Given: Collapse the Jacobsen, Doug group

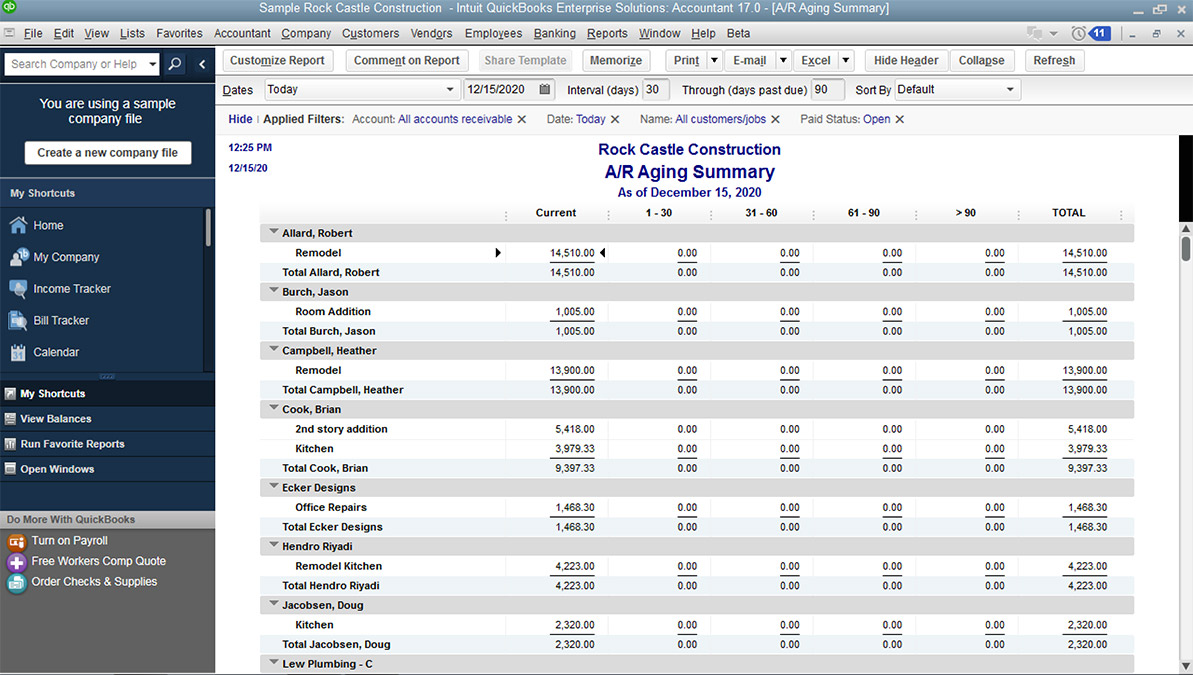Looking at the screenshot, I should coord(274,603).
